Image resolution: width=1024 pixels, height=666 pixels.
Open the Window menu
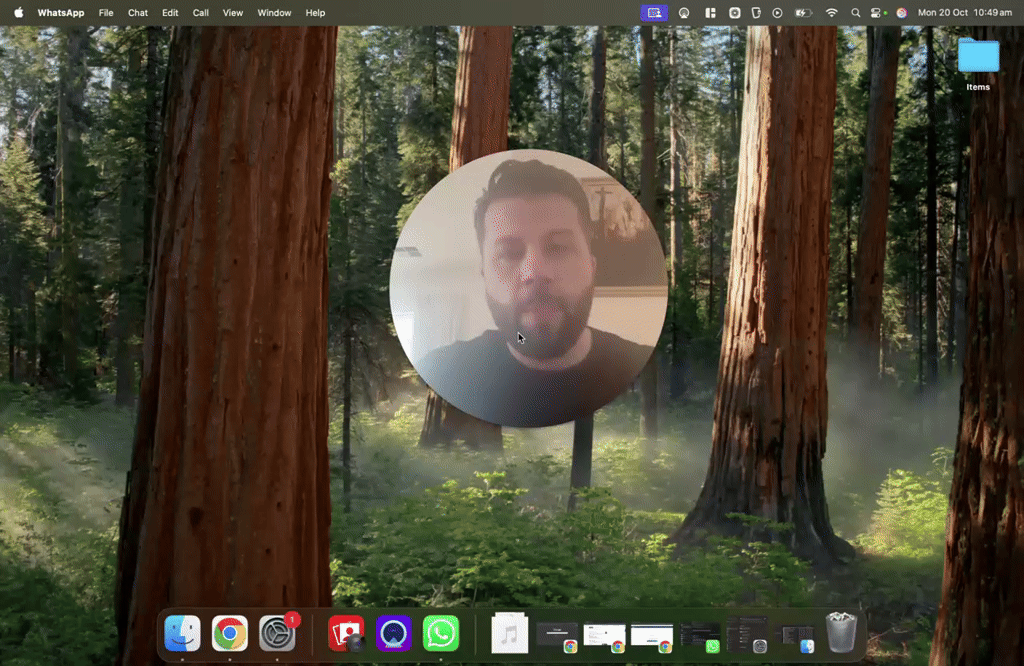click(x=274, y=12)
